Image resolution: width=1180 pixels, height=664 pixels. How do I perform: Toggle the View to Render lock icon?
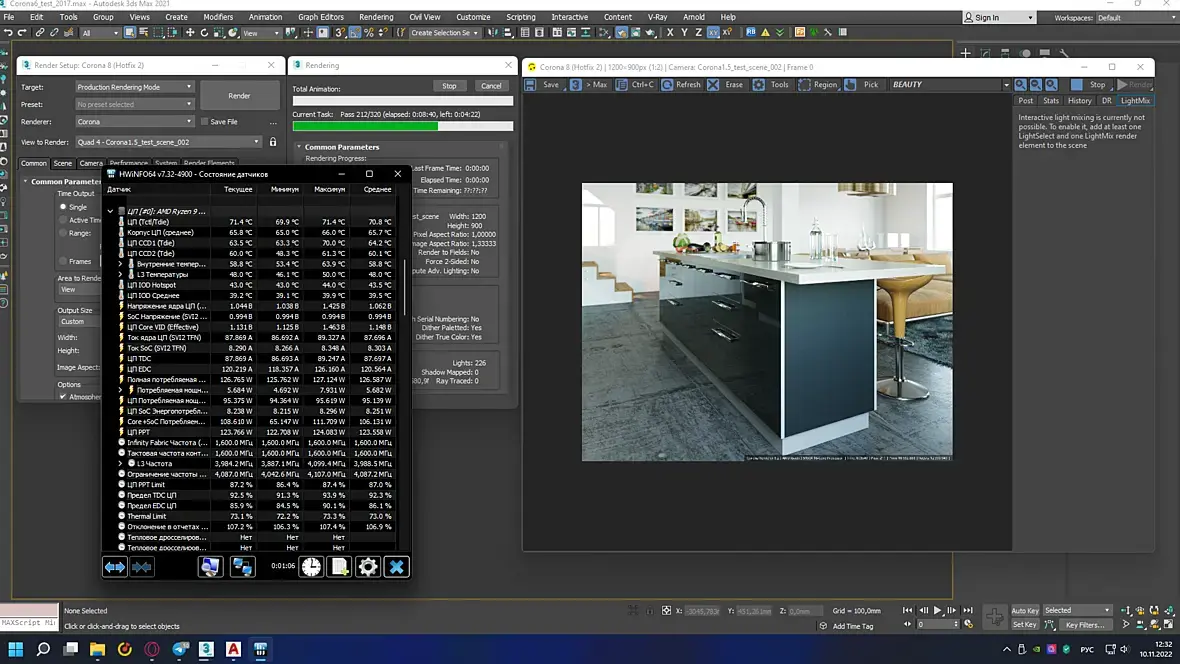click(273, 142)
